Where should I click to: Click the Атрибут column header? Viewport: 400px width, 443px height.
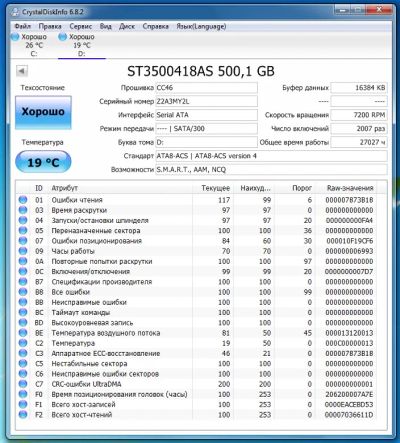pyautogui.click(x=64, y=188)
